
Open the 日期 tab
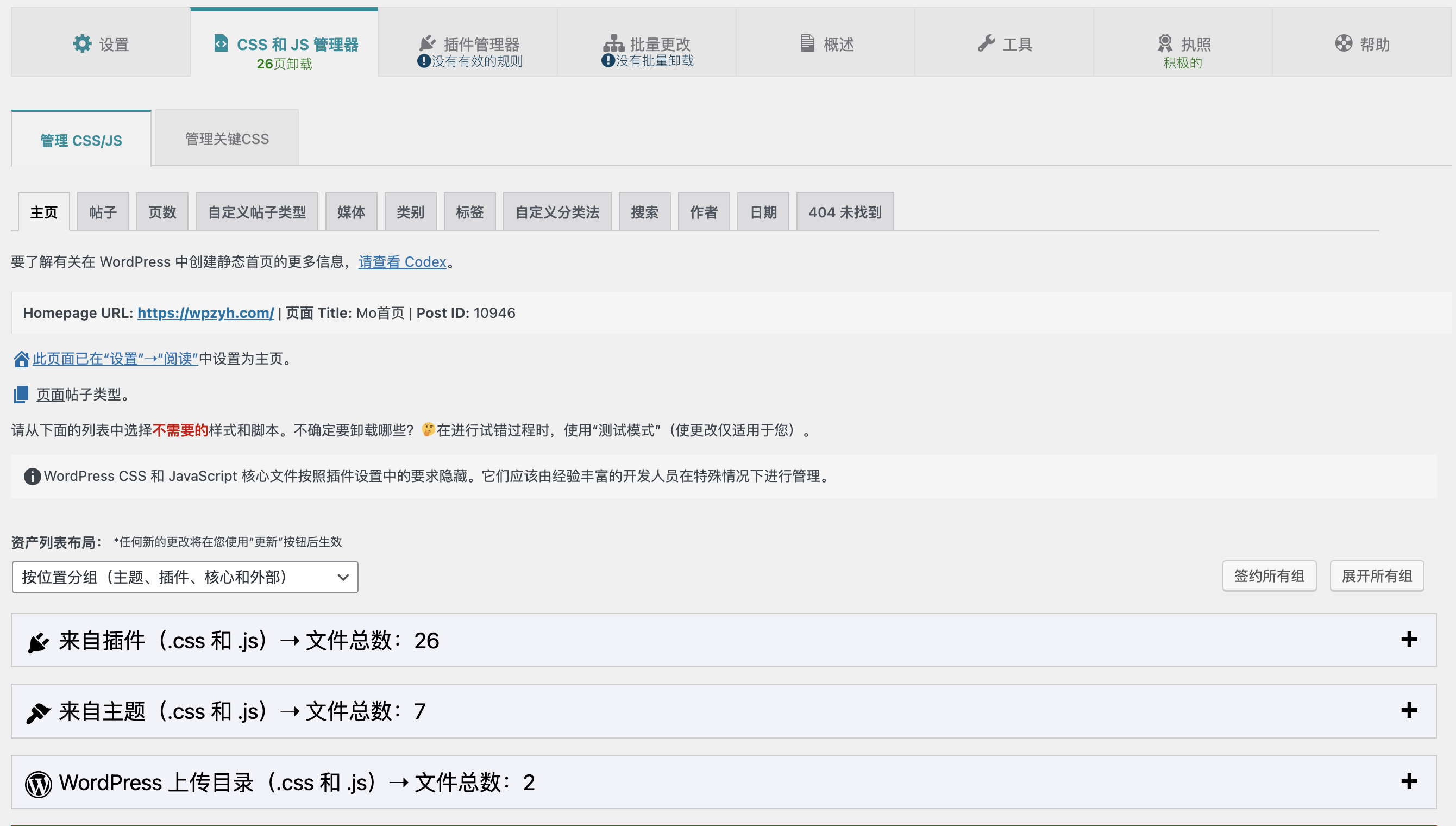pos(763,212)
